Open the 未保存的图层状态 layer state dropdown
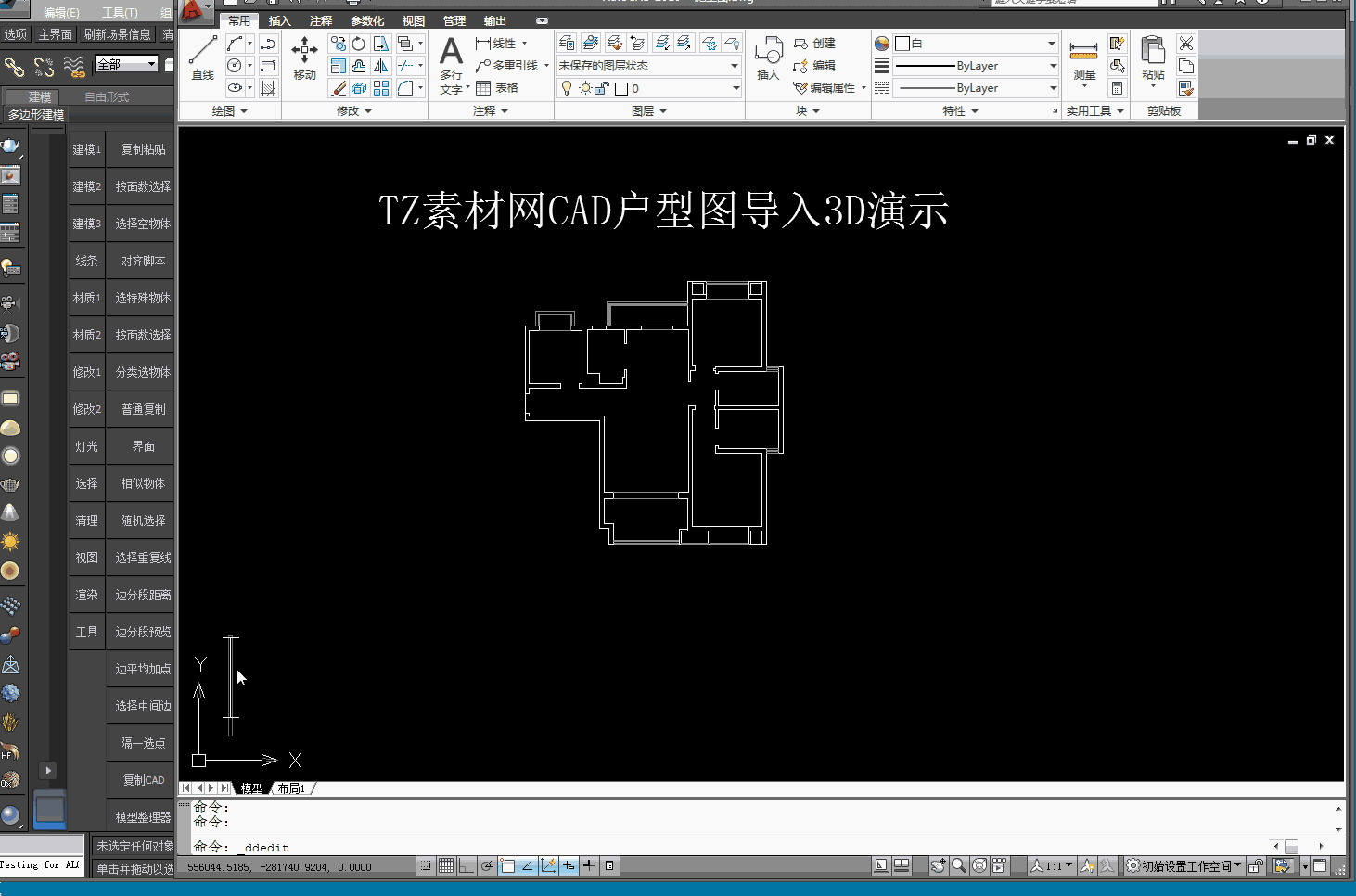This screenshot has width=1356, height=896. click(x=647, y=66)
